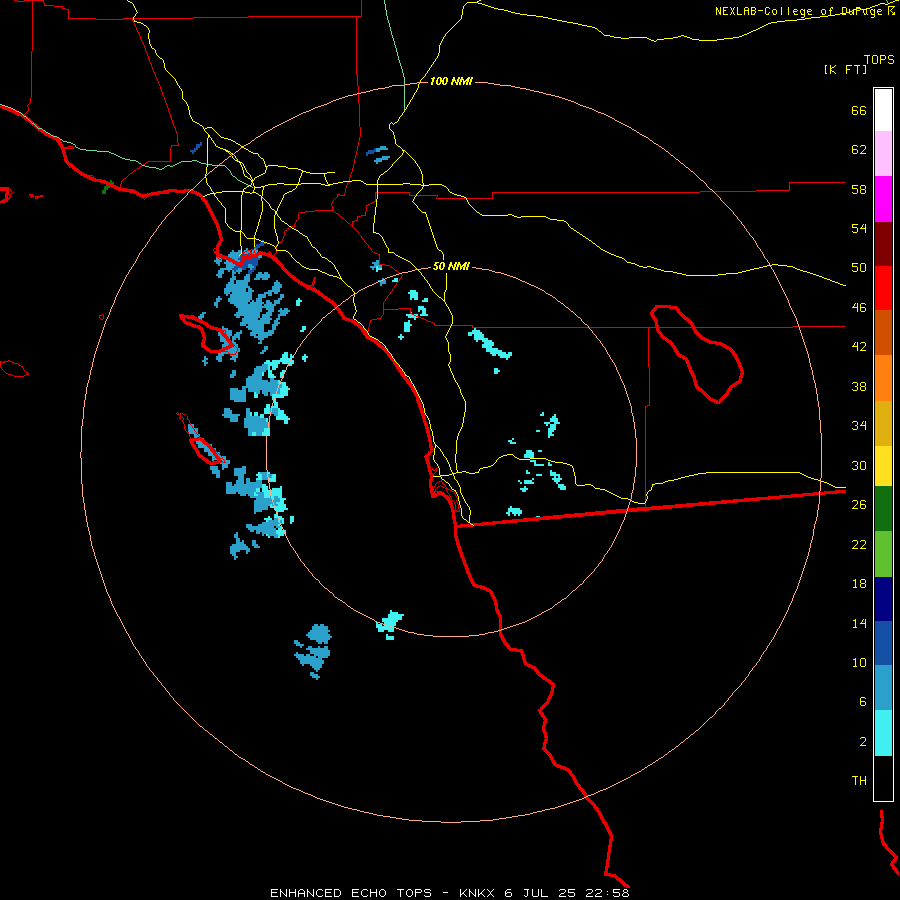Click the magenta legend swatch
Screen dimensions: 900x900
coord(883,199)
